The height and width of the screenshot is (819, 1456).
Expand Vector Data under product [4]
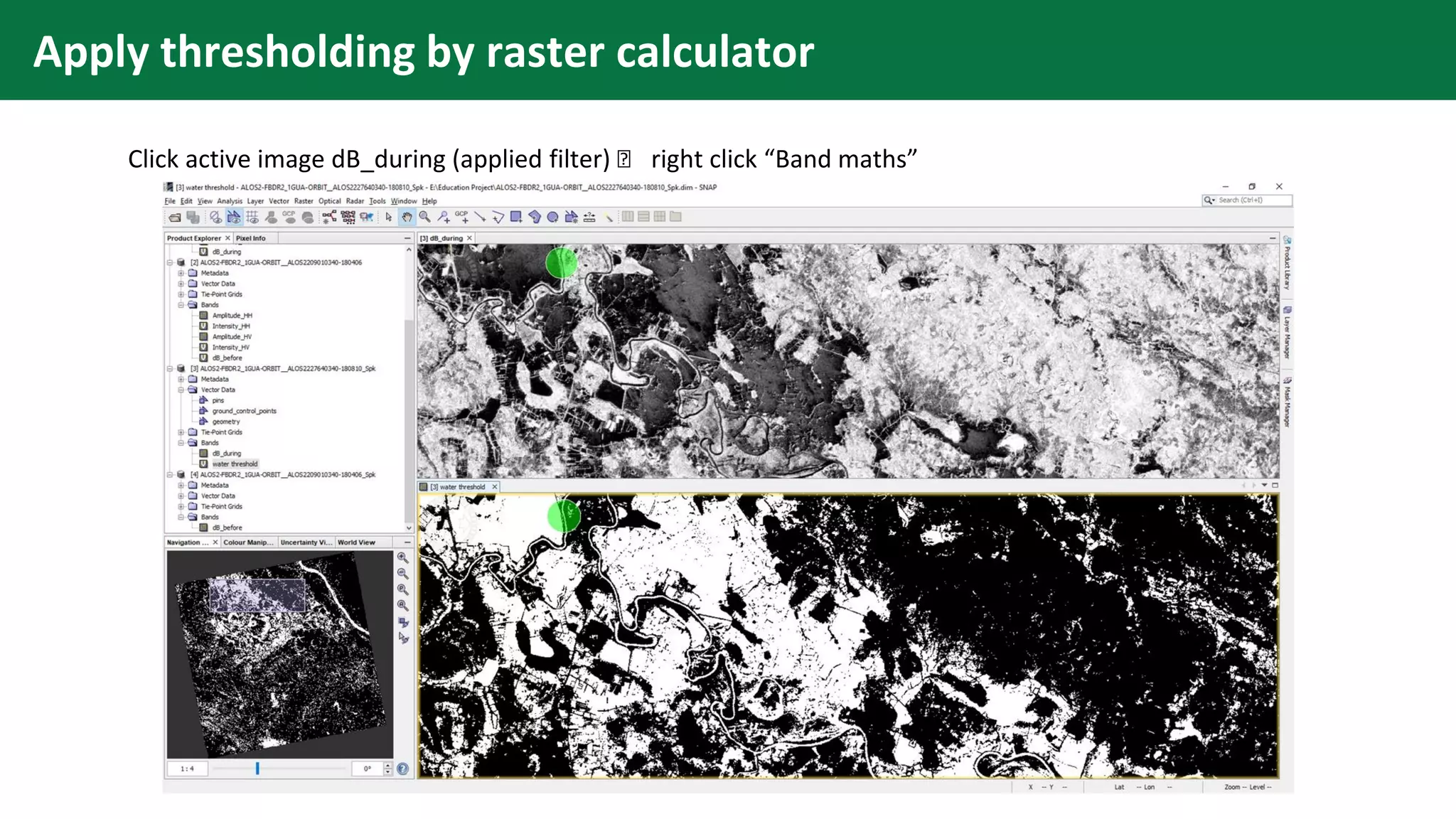[x=181, y=496]
